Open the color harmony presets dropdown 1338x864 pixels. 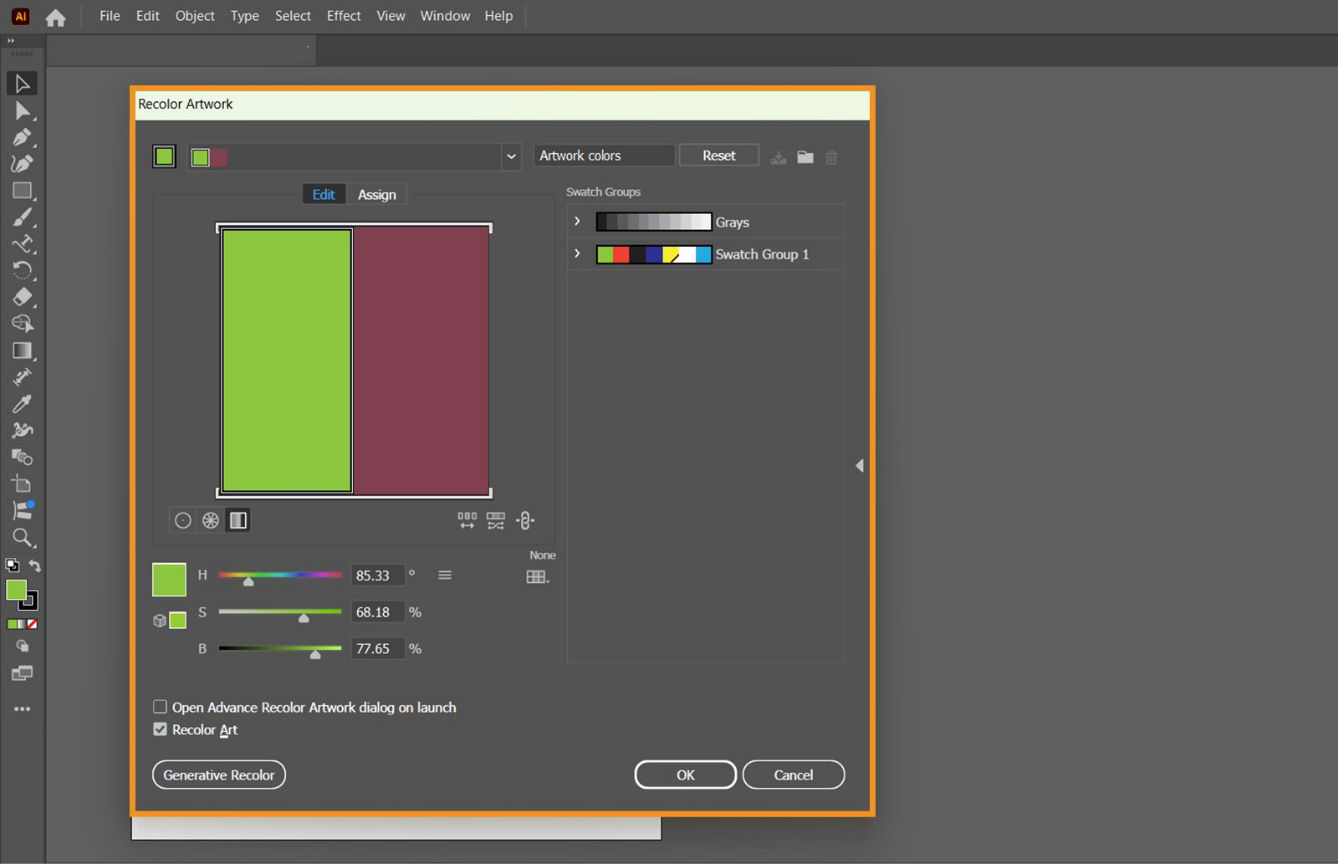click(511, 157)
